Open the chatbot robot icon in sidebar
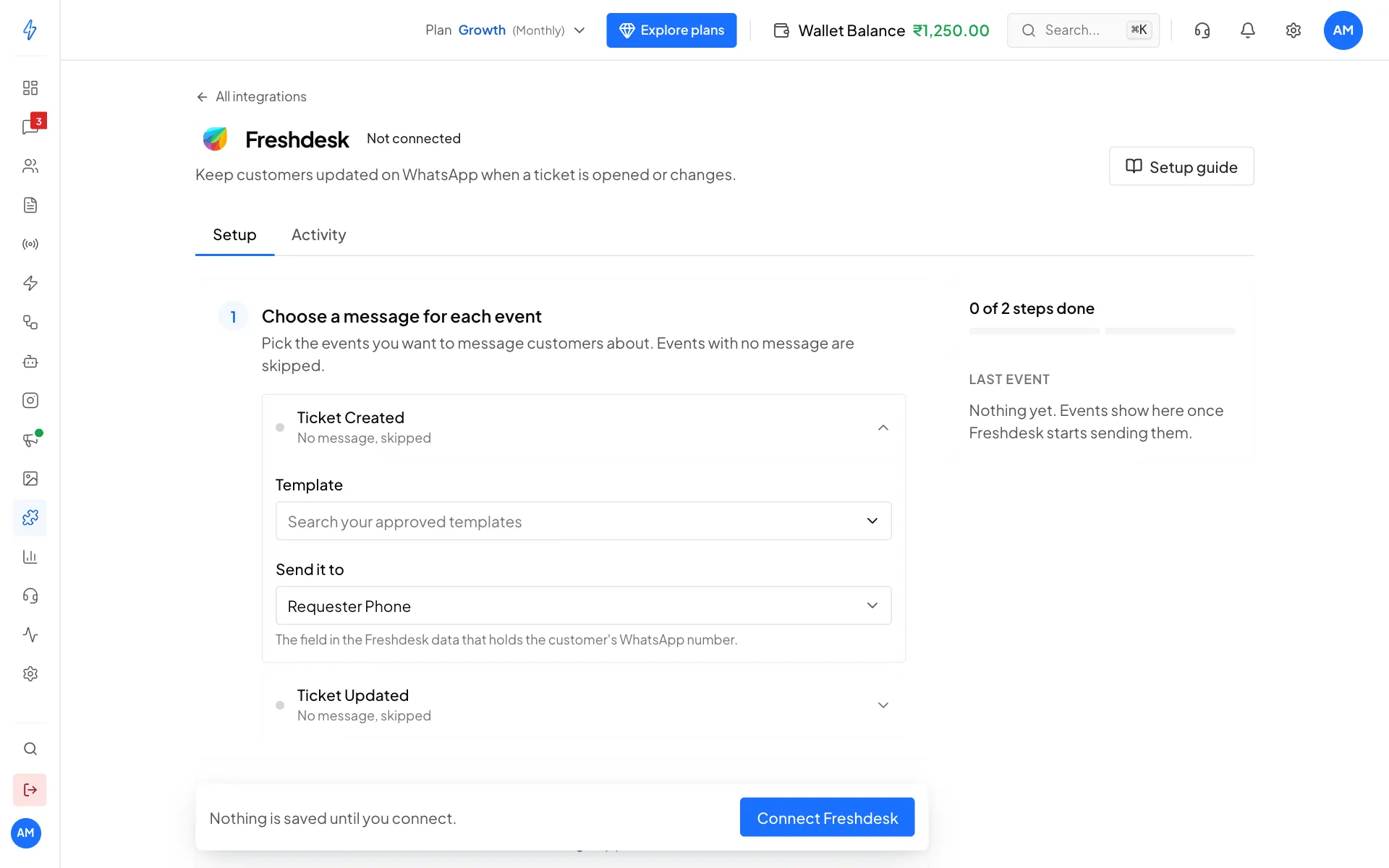 30,362
